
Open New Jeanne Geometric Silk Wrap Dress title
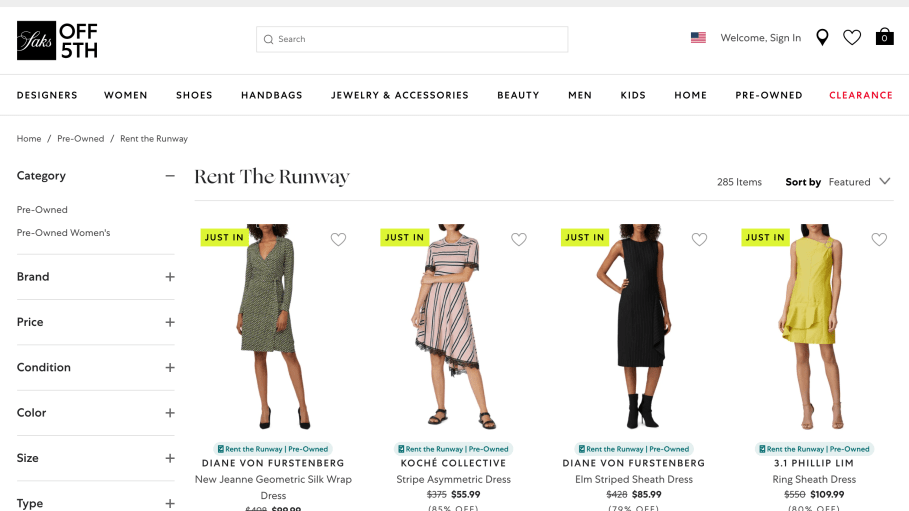(273, 487)
